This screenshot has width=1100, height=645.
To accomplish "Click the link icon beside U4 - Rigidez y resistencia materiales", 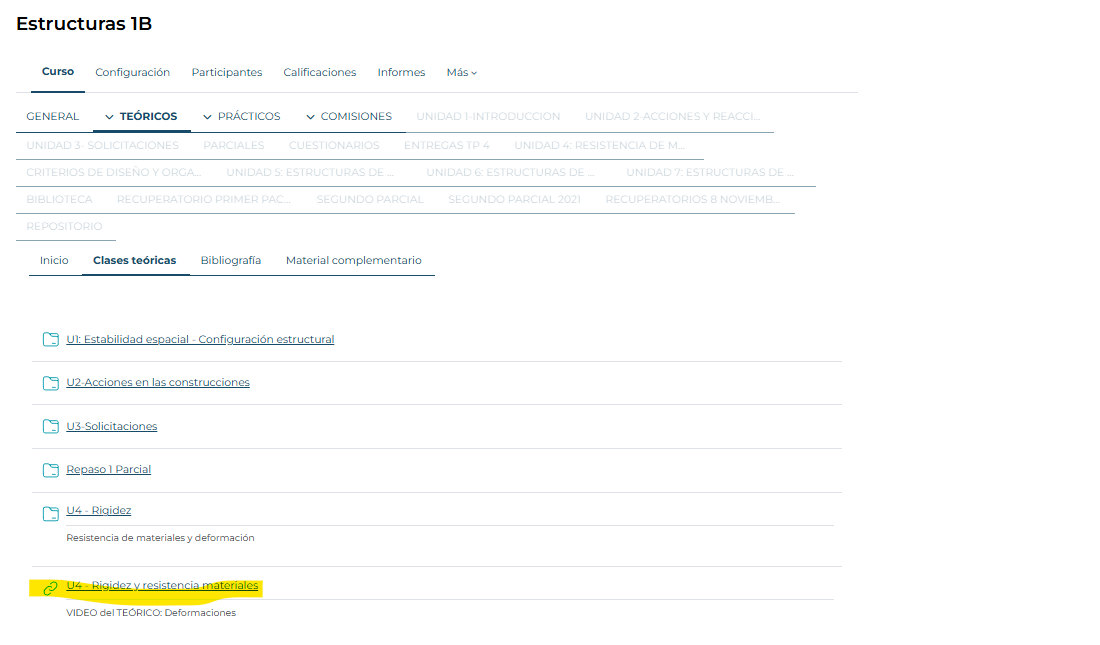I will [50, 588].
